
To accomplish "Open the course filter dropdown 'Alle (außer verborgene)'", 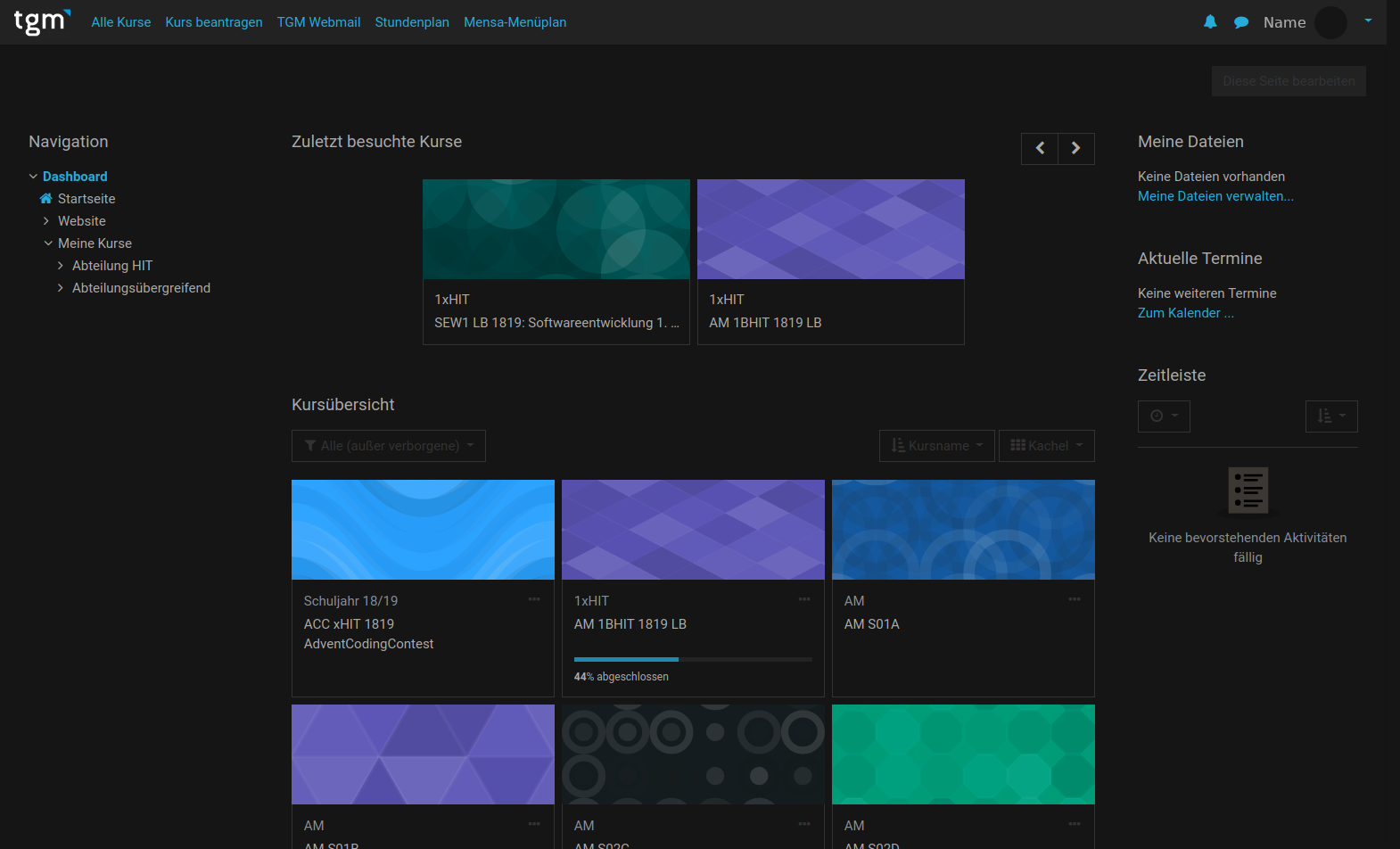I will tap(389, 446).
